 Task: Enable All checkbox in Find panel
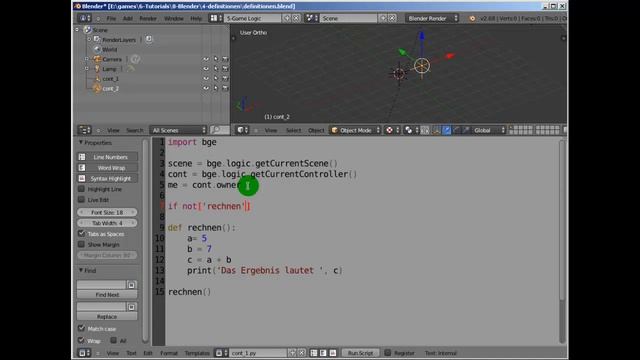tap(113, 340)
